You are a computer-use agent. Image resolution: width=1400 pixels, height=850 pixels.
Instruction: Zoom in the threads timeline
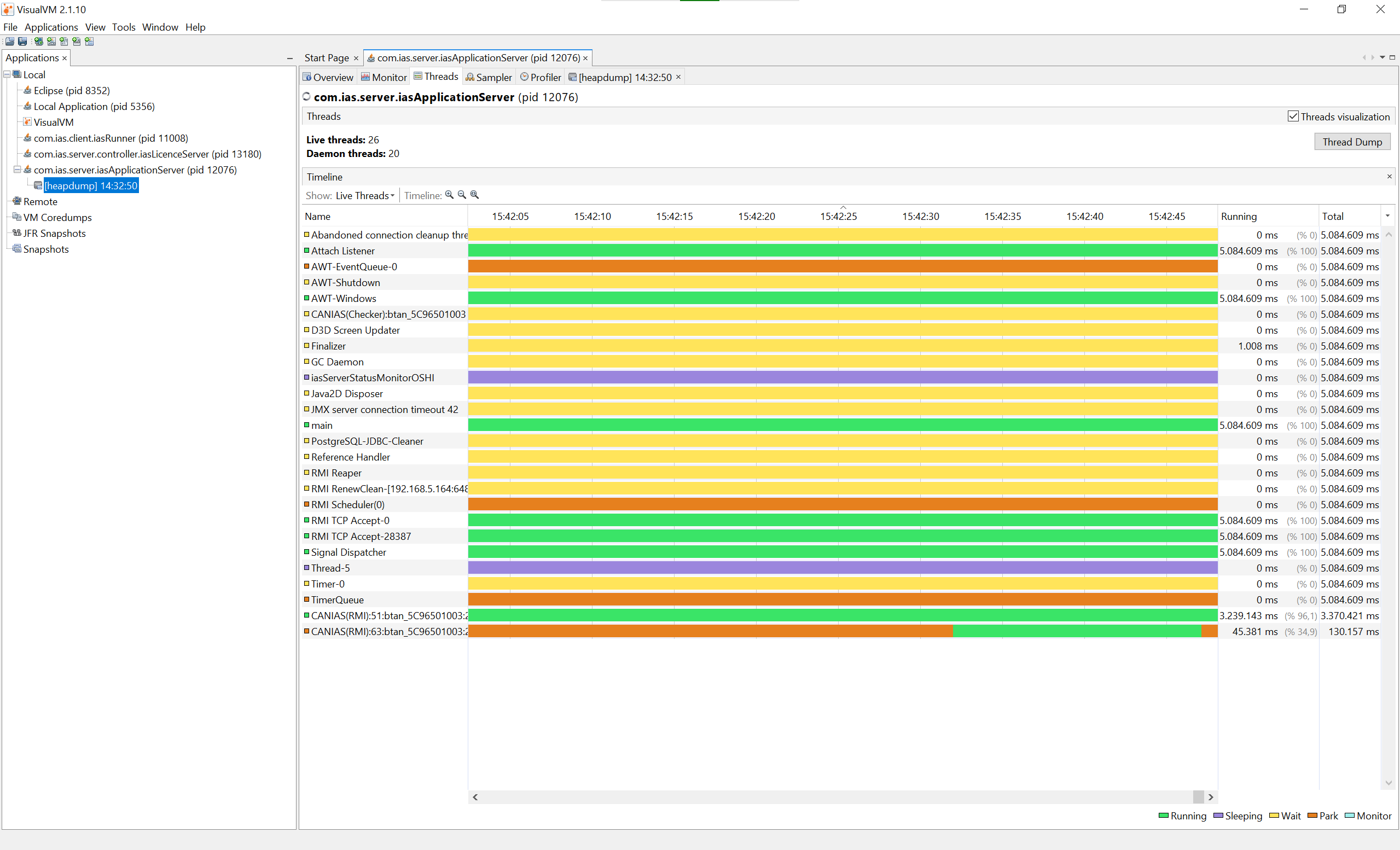click(449, 195)
